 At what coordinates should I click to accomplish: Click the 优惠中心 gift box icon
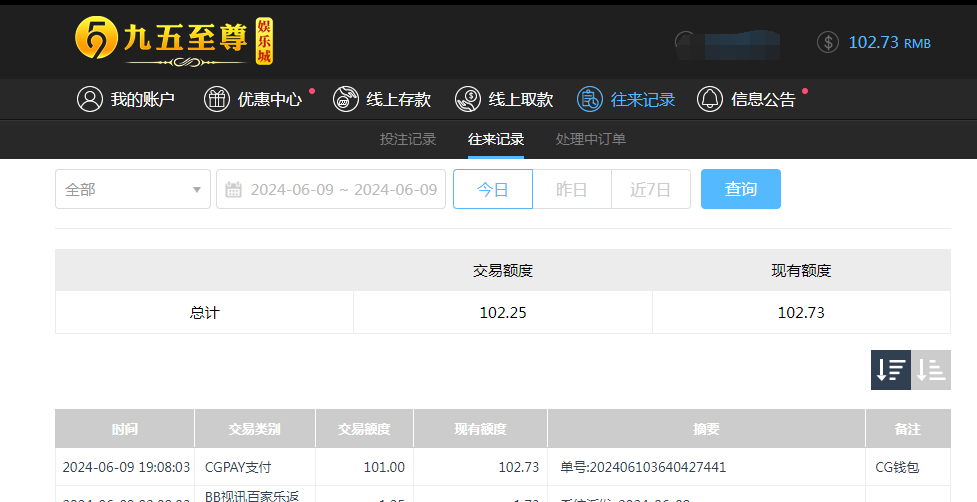tap(217, 99)
